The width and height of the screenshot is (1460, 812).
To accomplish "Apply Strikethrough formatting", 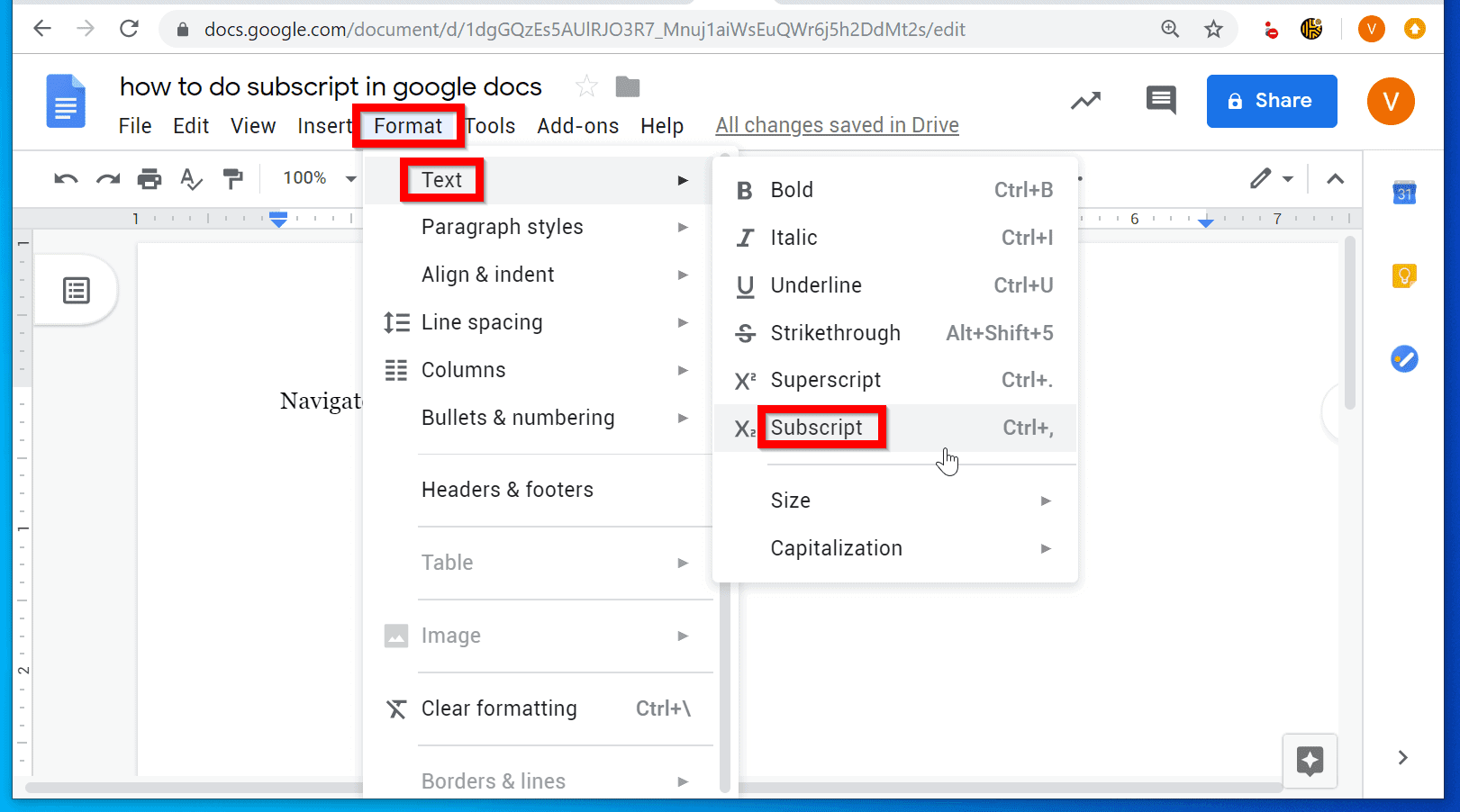I will point(894,333).
